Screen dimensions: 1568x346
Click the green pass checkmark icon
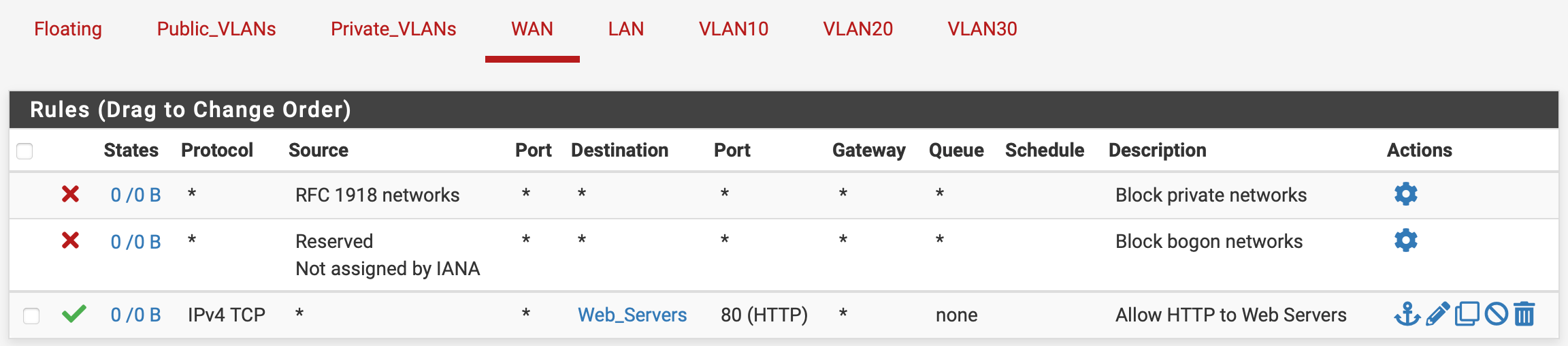tap(73, 314)
